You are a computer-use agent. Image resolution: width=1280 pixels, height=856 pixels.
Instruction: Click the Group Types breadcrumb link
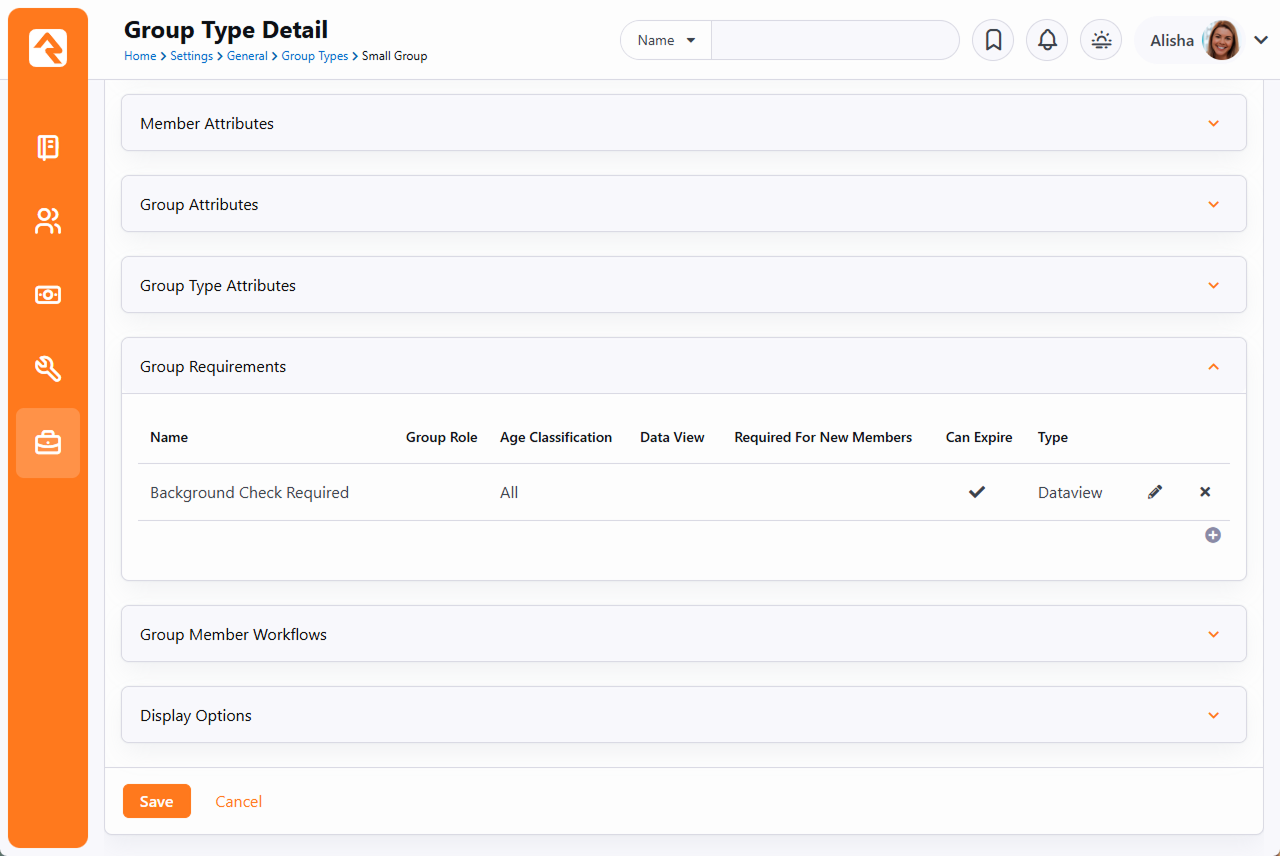314,56
